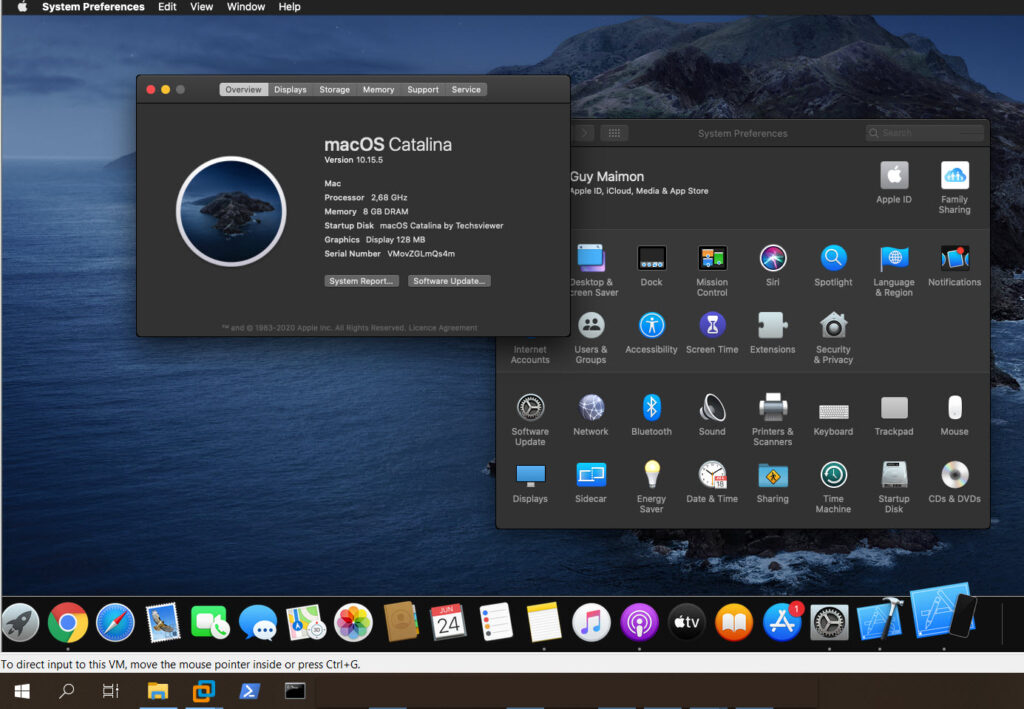Open Accessibility preferences
The image size is (1024, 709).
651,333
